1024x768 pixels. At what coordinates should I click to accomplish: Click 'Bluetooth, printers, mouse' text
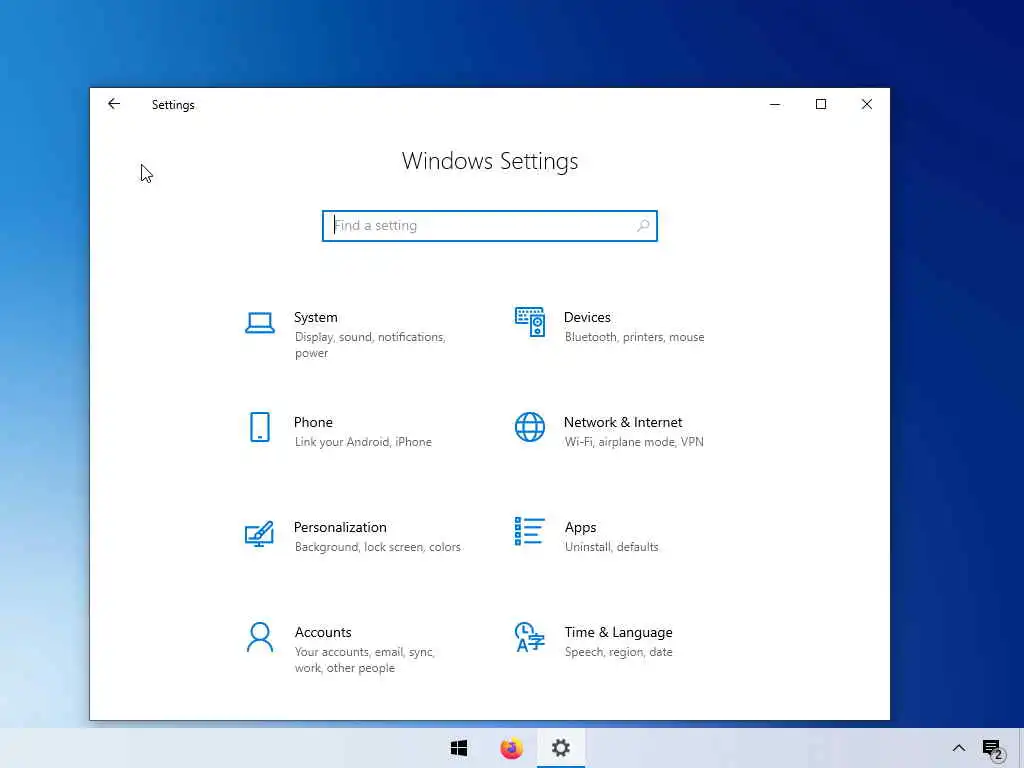tap(634, 337)
